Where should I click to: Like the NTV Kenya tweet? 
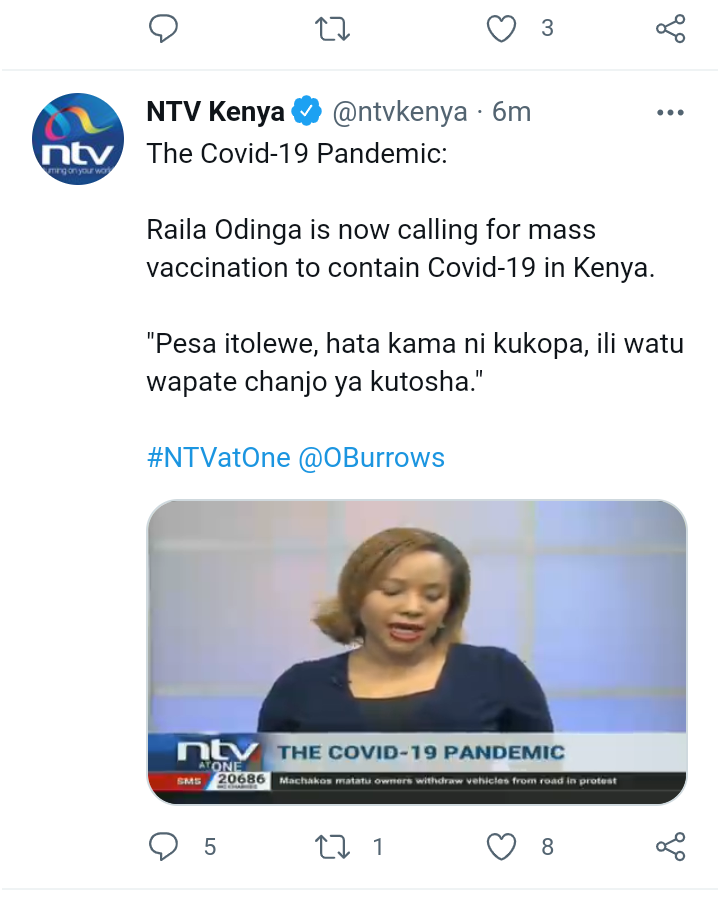click(501, 847)
